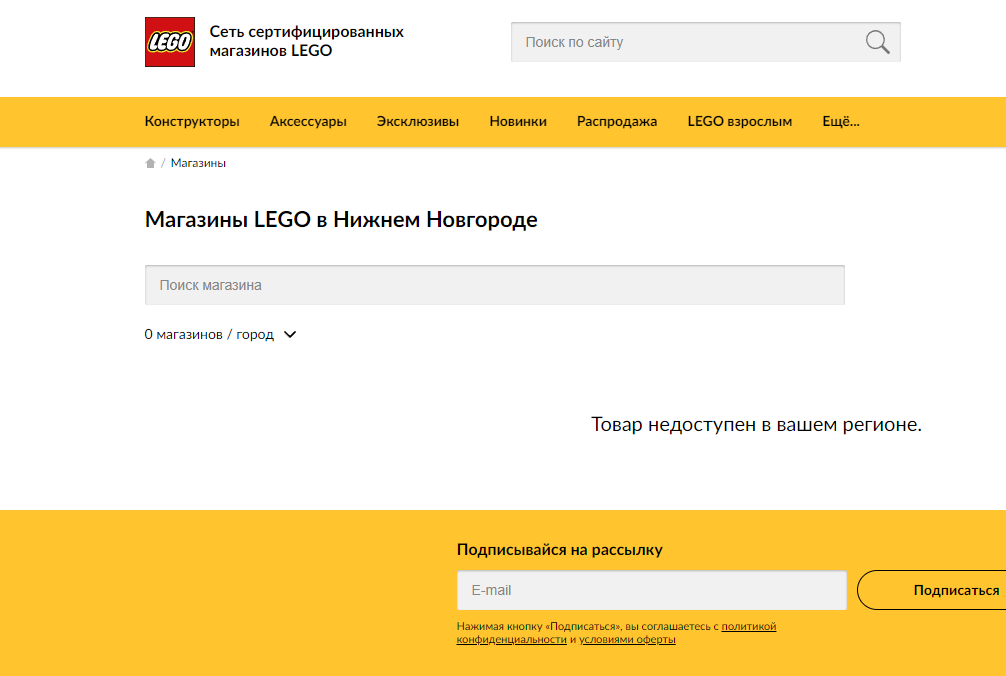Click the Подписаться button
Viewport: 1006px width, 676px height.
pos(932,590)
